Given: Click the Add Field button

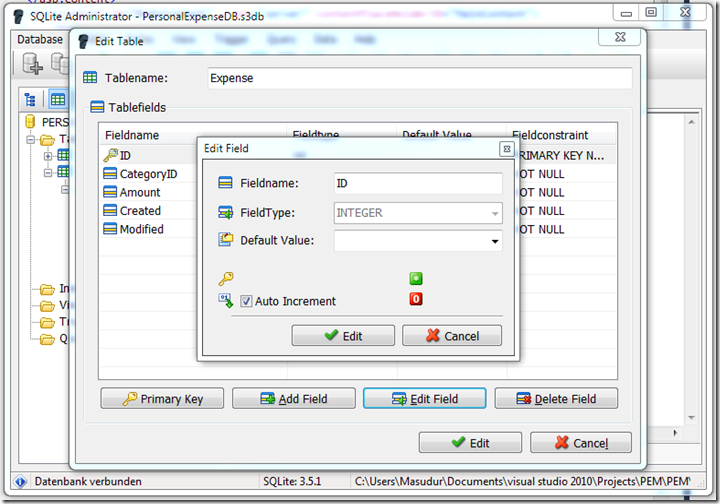Looking at the screenshot, I should click(293, 398).
